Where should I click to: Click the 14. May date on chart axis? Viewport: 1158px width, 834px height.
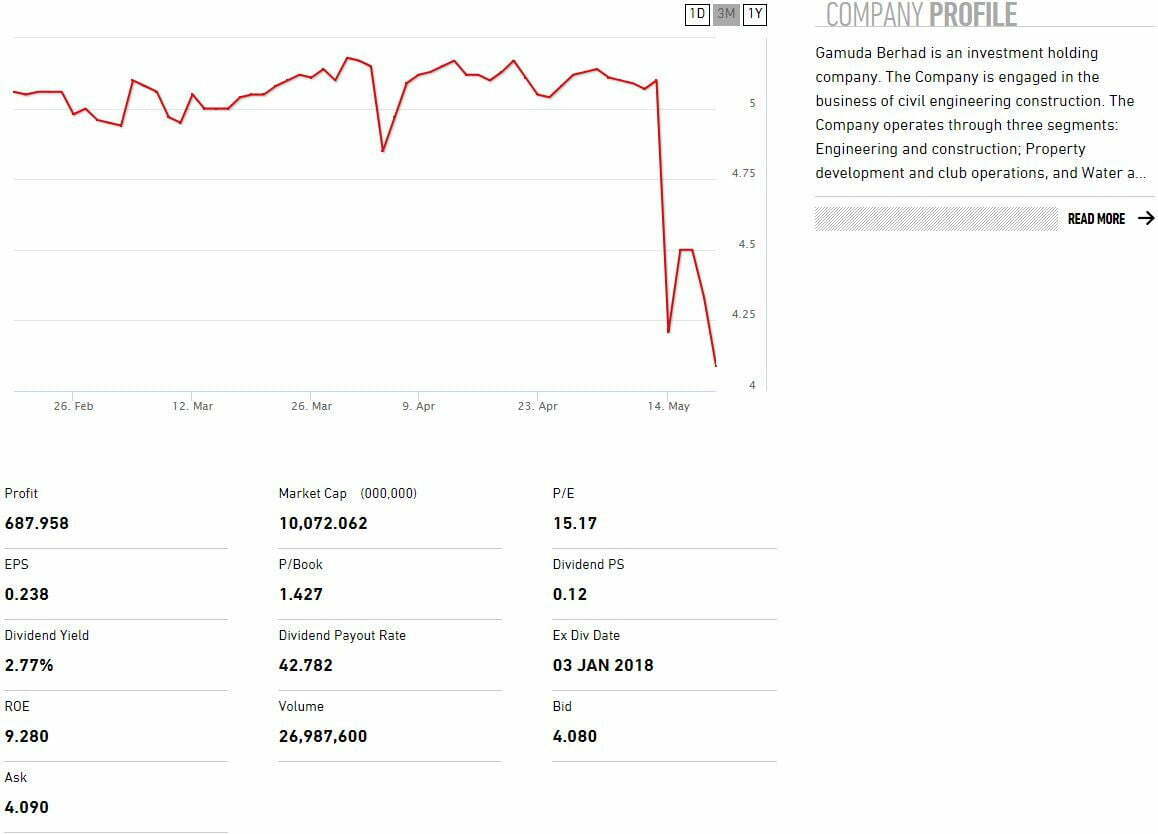point(668,407)
